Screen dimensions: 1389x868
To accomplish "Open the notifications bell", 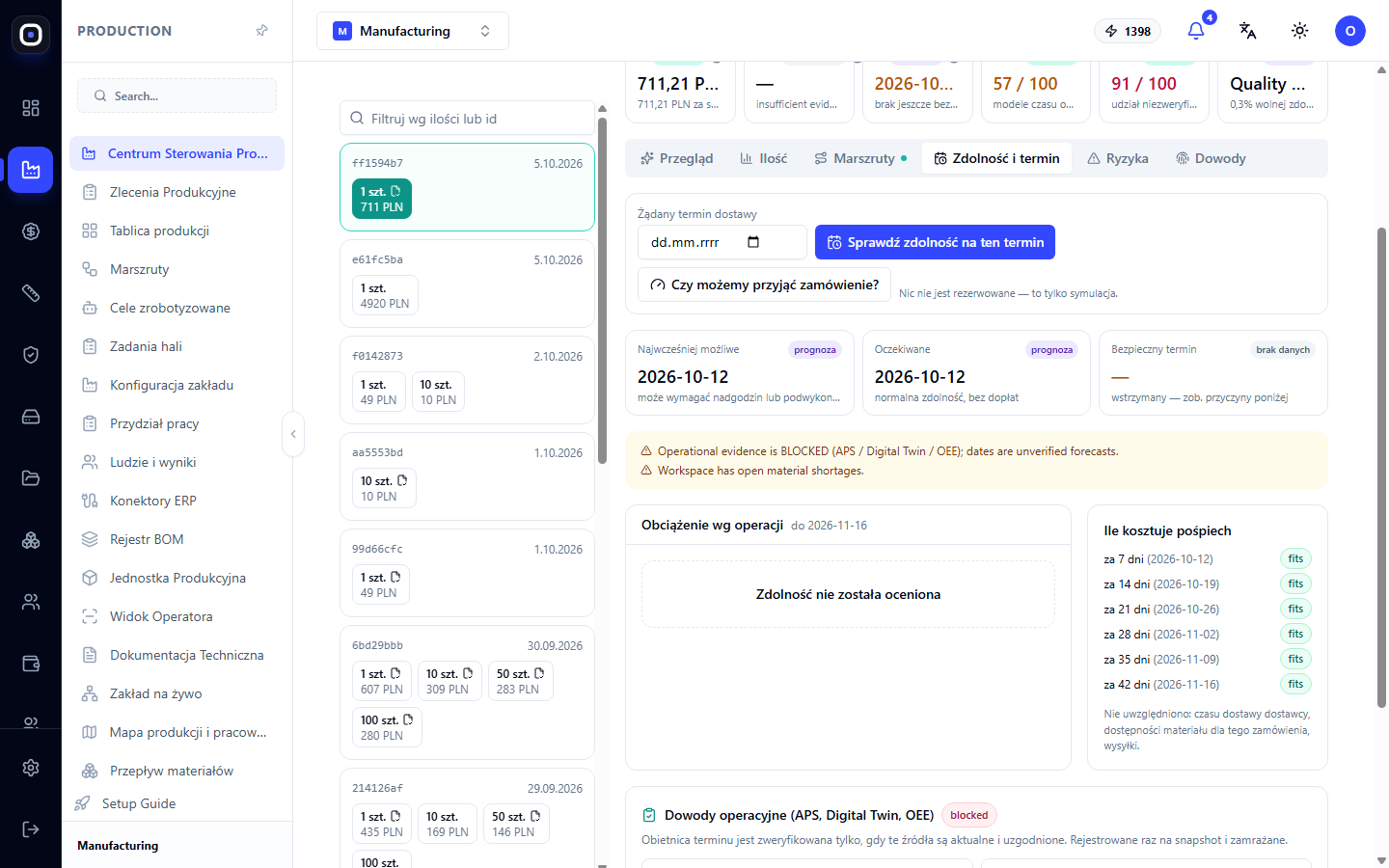I will 1196,31.
